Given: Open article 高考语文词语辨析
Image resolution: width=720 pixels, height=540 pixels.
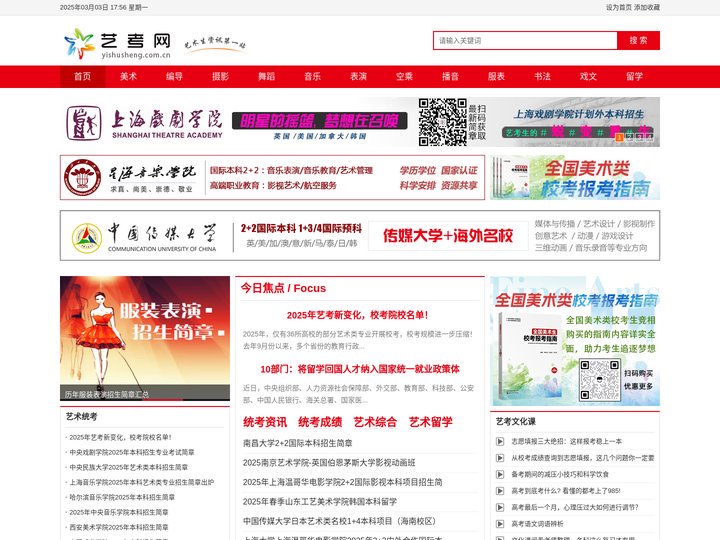Looking at the screenshot, I should (537, 524).
